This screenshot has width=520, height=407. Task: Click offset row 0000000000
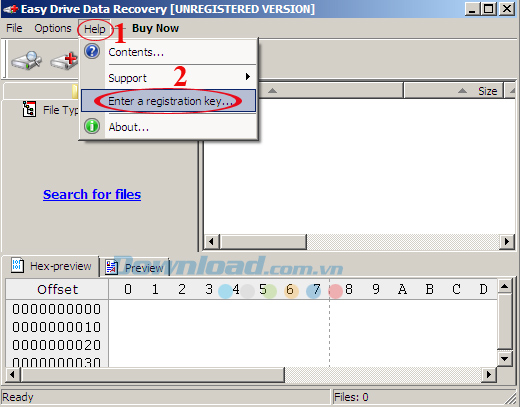(x=57, y=309)
